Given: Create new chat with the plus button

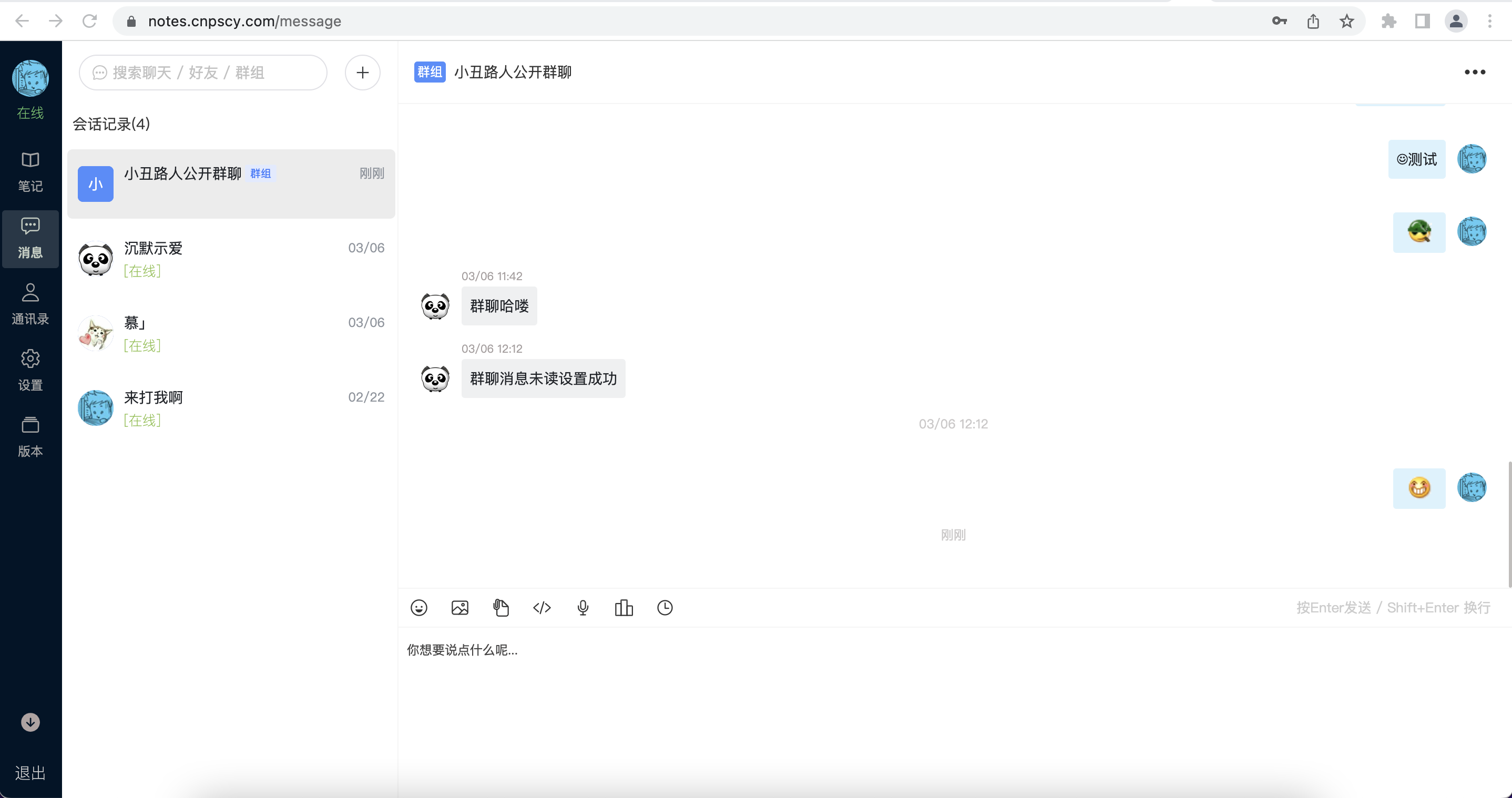Looking at the screenshot, I should (x=363, y=72).
